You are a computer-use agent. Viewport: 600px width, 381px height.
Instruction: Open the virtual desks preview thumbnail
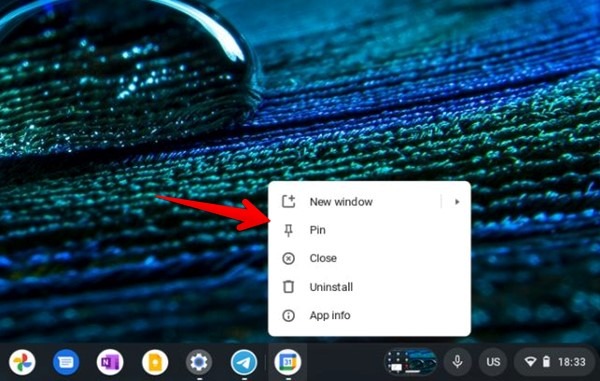point(410,362)
